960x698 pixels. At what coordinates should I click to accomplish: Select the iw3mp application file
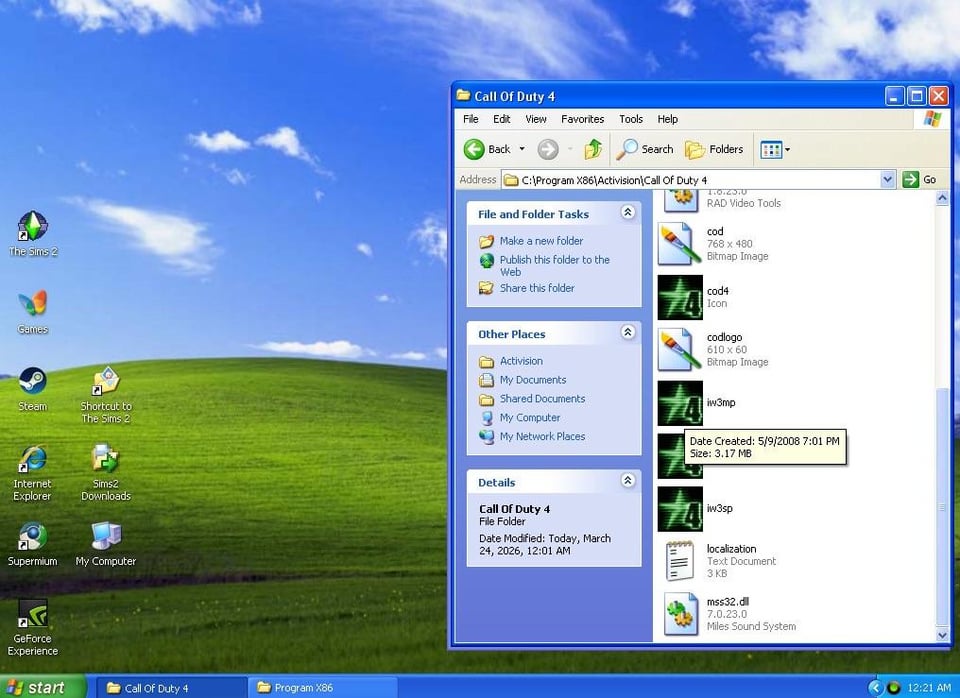point(680,403)
